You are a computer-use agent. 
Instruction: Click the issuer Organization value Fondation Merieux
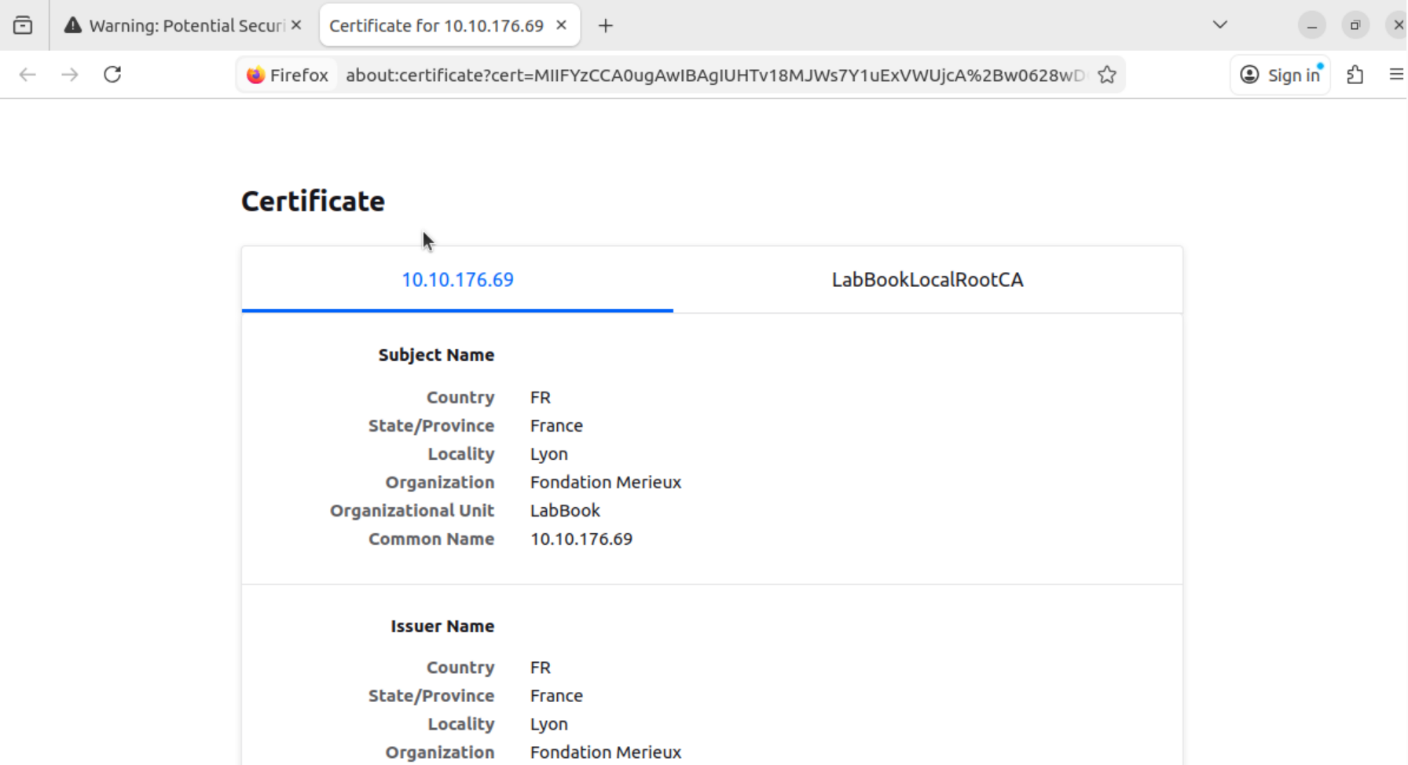606,752
